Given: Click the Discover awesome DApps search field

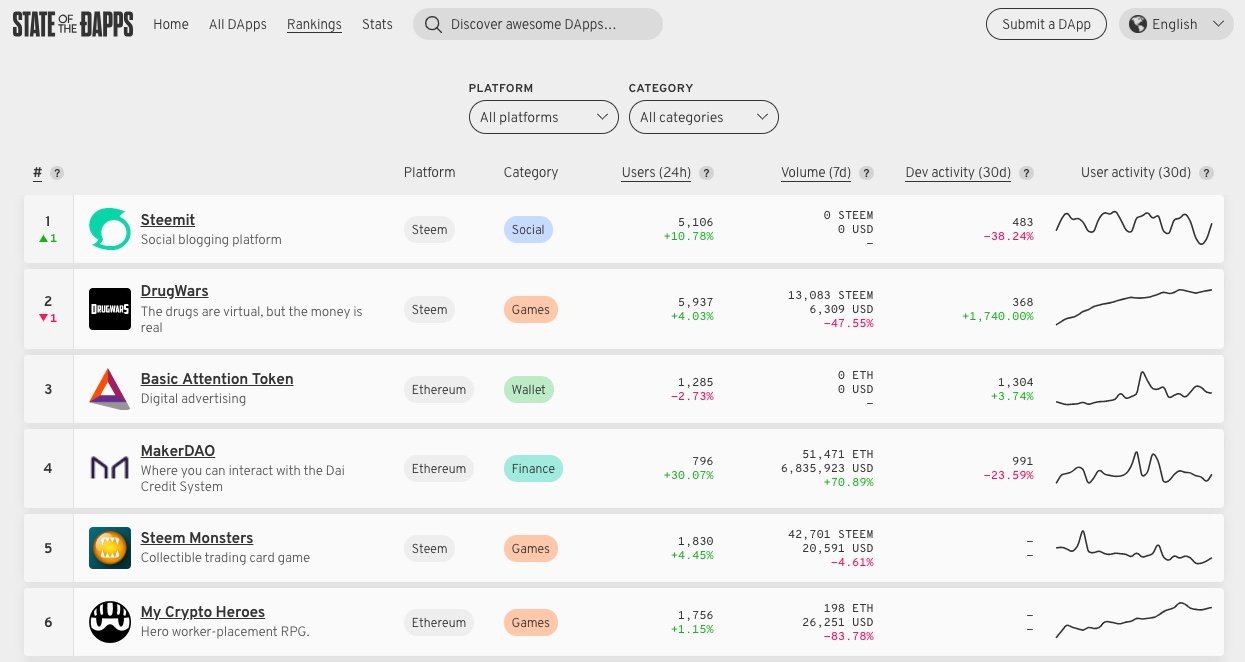Looking at the screenshot, I should (538, 24).
